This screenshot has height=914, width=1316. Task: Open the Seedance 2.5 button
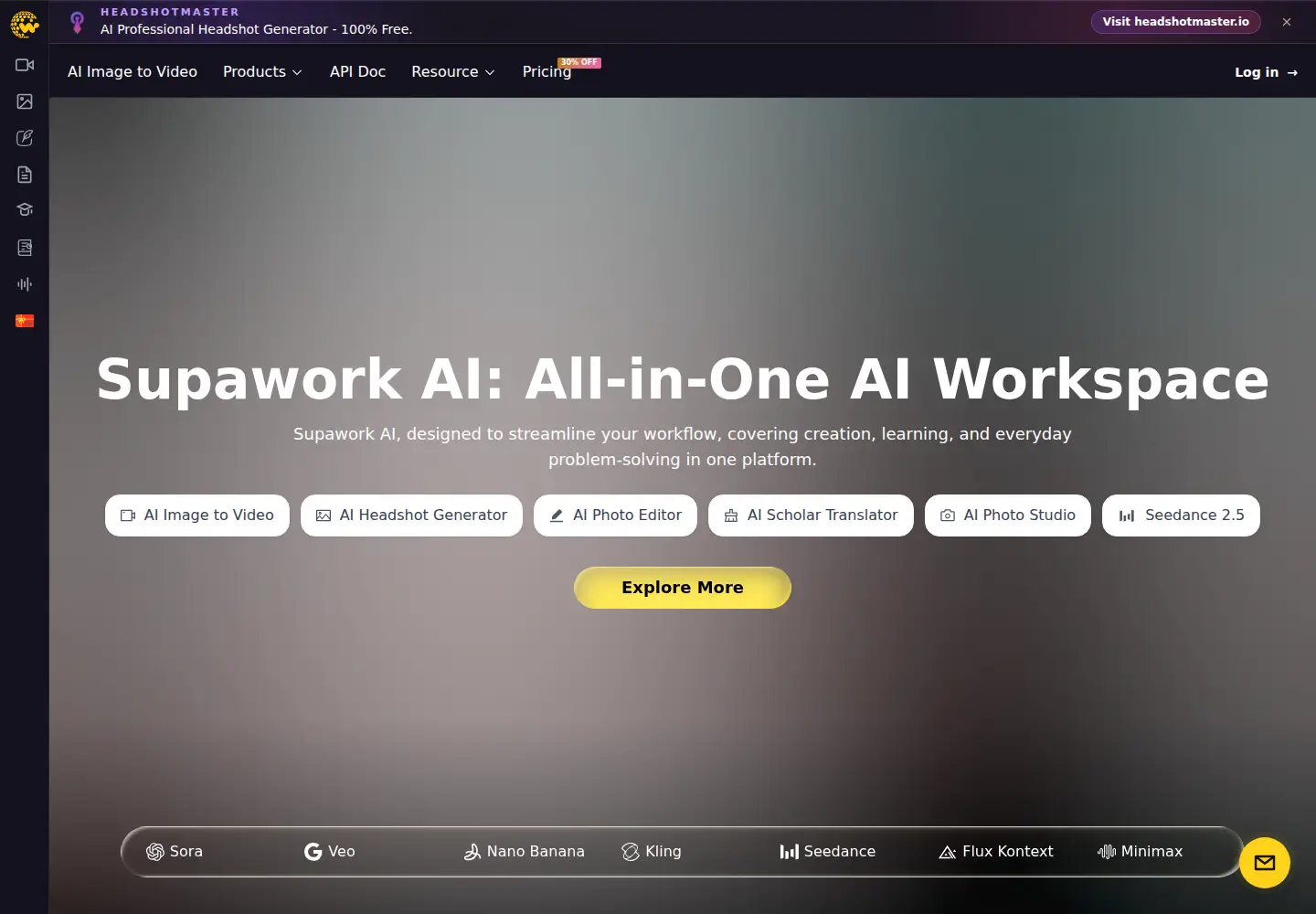click(1181, 515)
